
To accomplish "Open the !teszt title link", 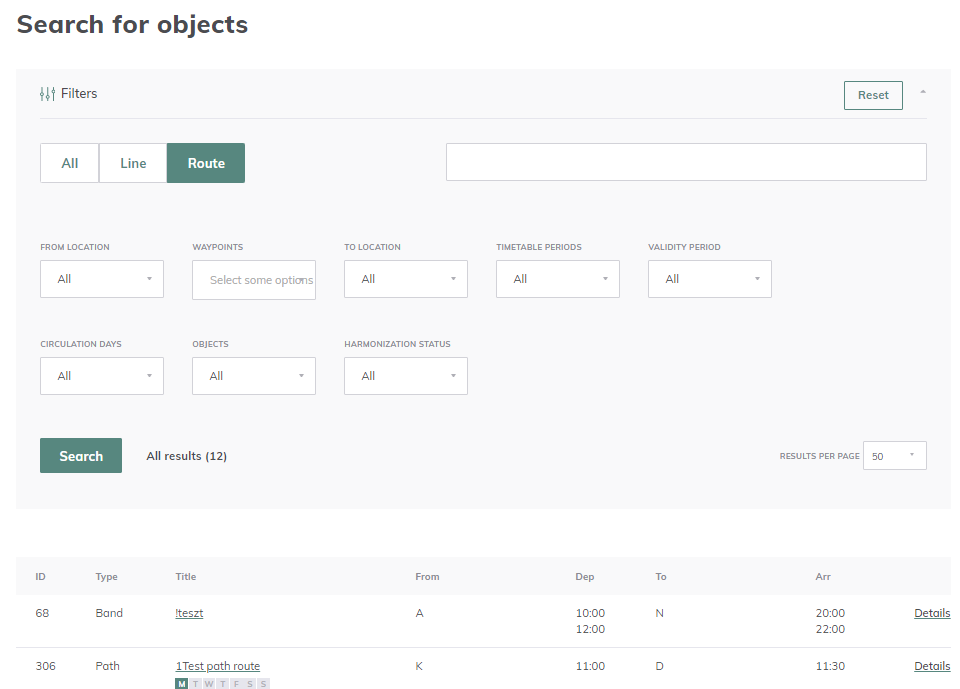I will tap(189, 613).
